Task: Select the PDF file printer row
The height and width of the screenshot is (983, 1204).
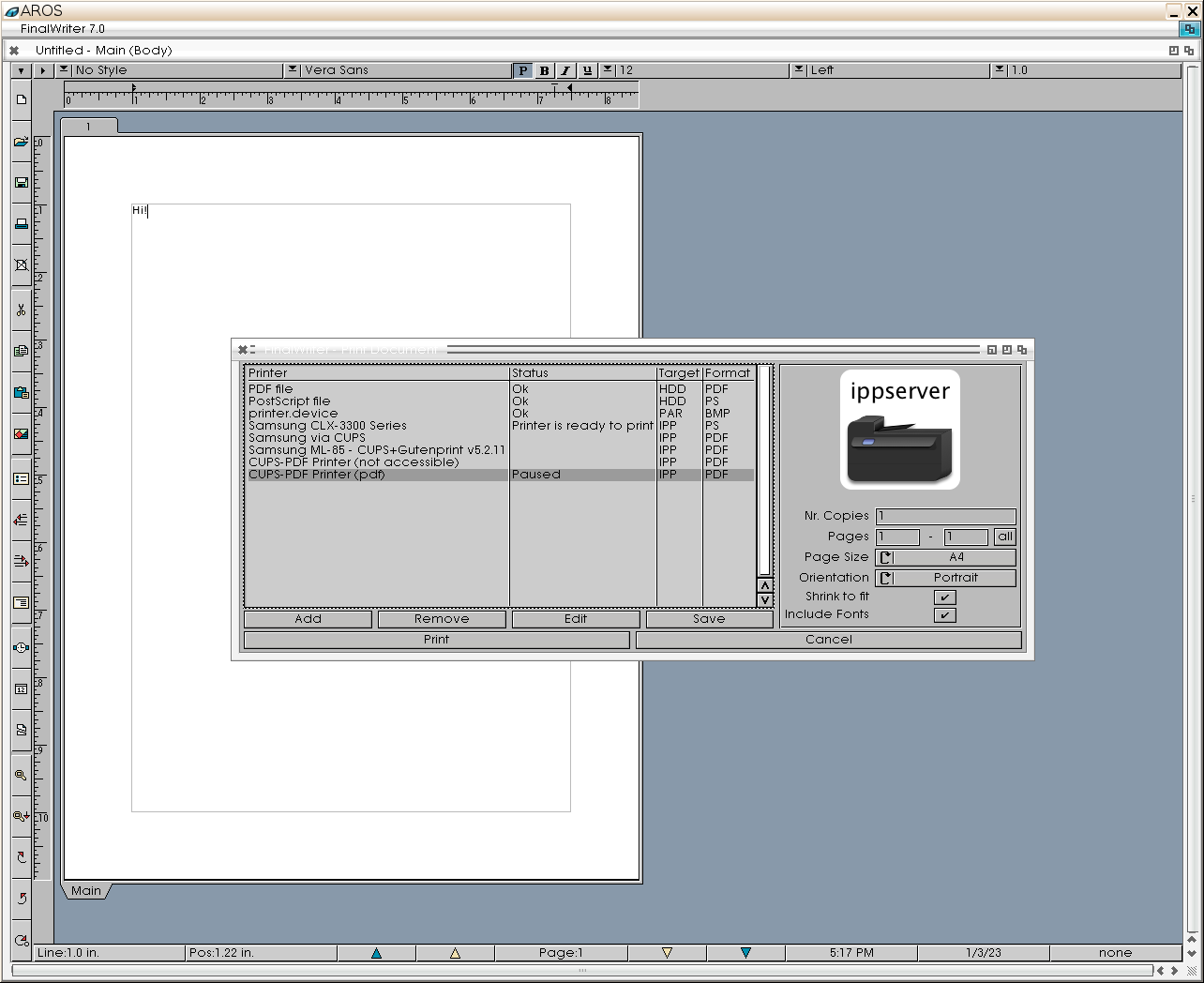Action: click(500, 389)
